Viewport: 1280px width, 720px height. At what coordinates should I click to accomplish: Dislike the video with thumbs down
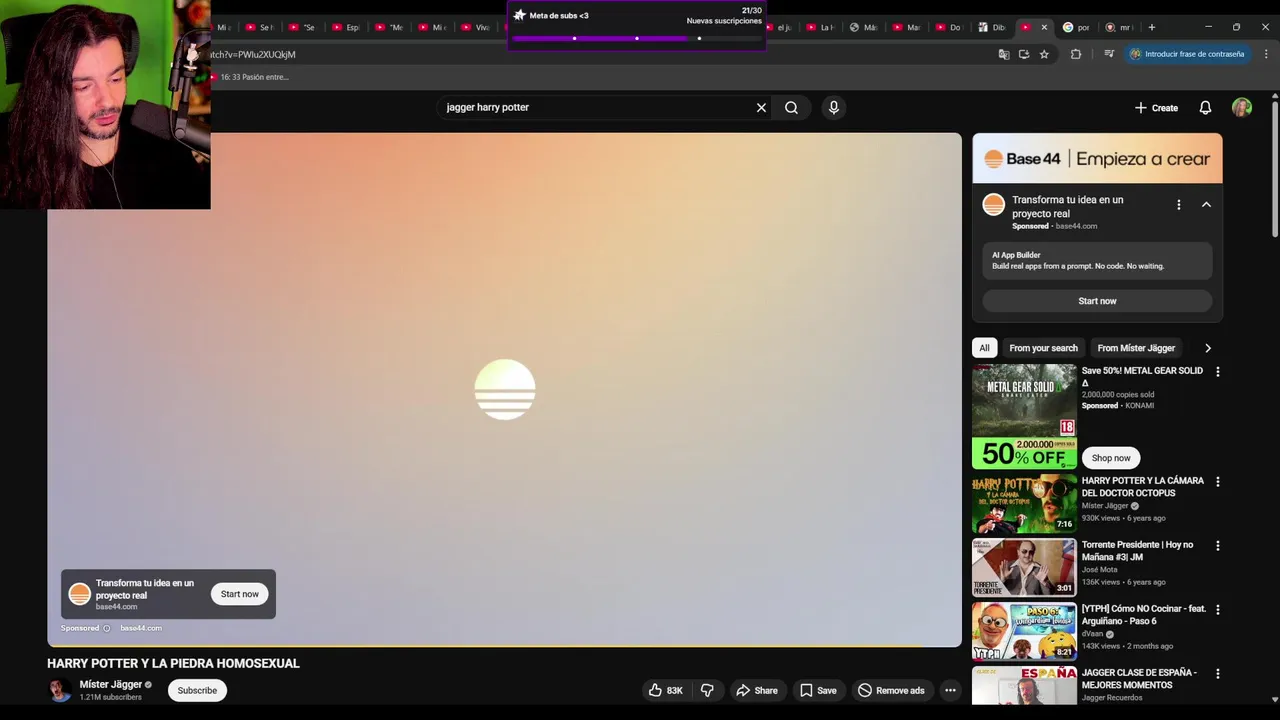707,690
